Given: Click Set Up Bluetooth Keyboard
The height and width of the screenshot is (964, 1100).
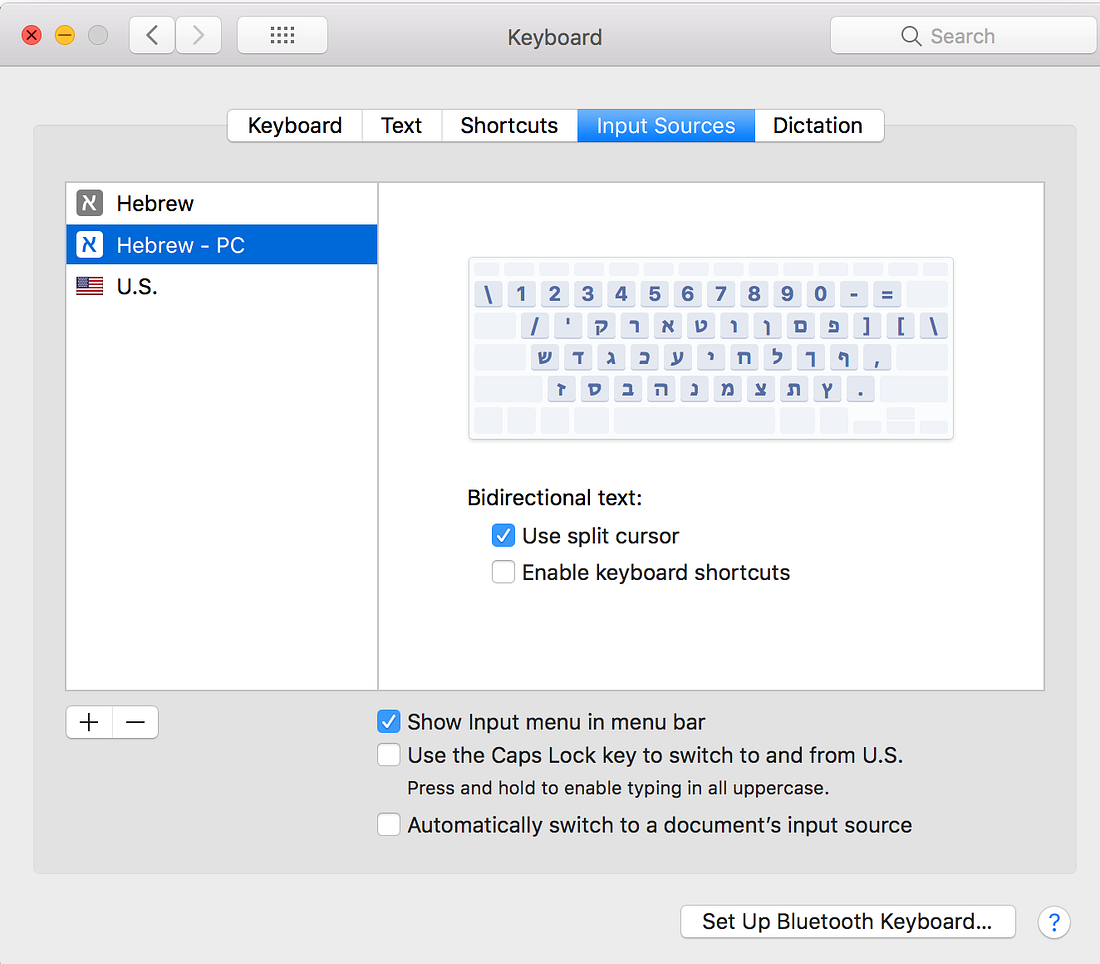Looking at the screenshot, I should tap(847, 921).
